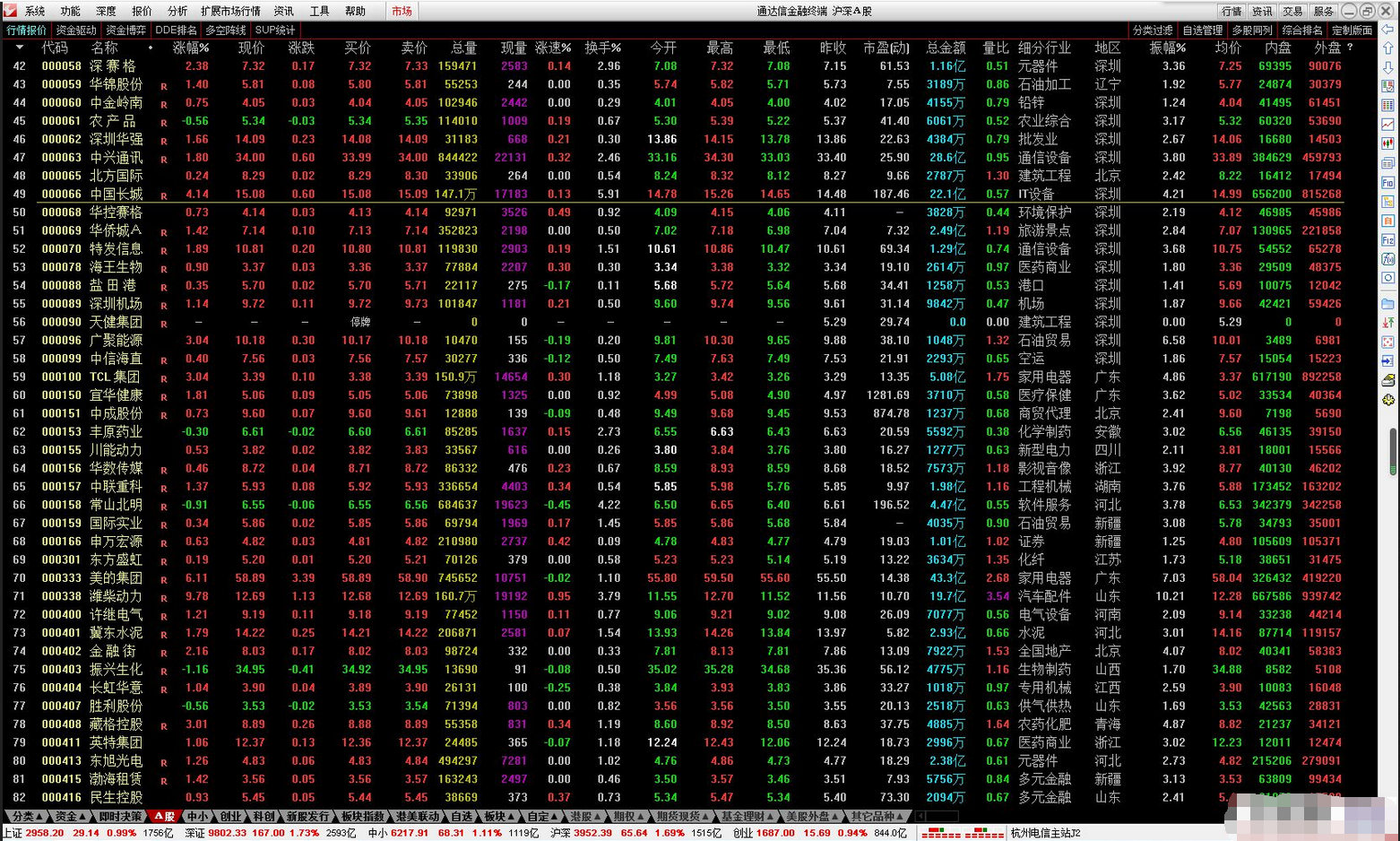Click the orange 自 self-select icon
Screen dimensions: 1400x841
[1388, 221]
